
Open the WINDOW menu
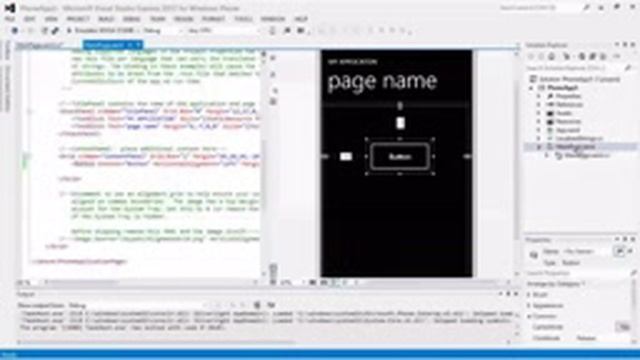tap(273, 19)
